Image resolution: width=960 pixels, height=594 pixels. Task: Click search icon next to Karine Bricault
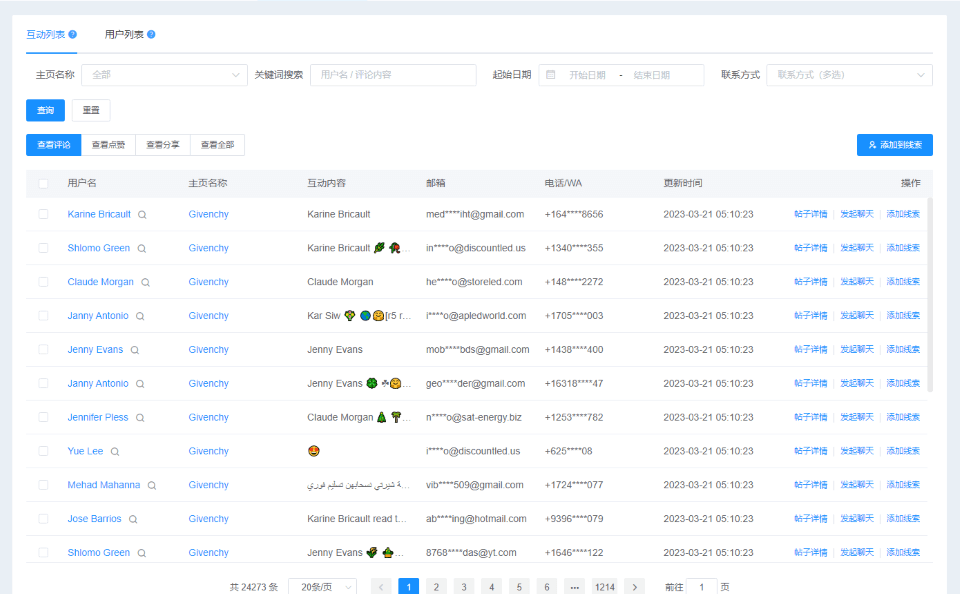coord(142,214)
